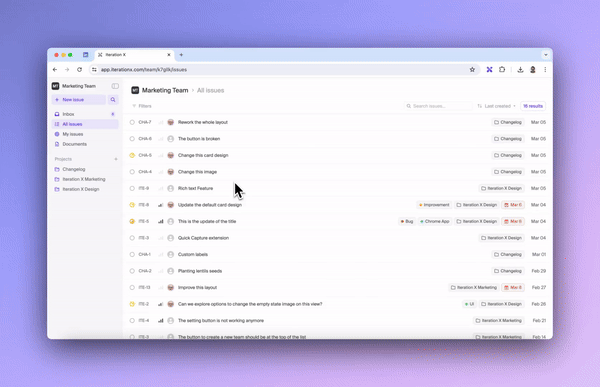The image size is (600, 387).
Task: Click the Chrome App label on ITE-5
Action: tap(435, 221)
